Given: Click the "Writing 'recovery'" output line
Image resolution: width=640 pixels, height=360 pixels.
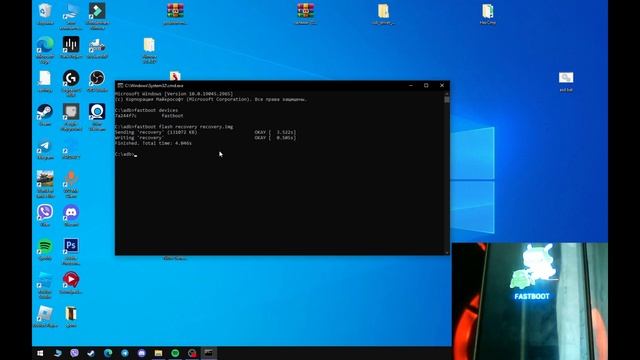Looking at the screenshot, I should (x=206, y=138).
